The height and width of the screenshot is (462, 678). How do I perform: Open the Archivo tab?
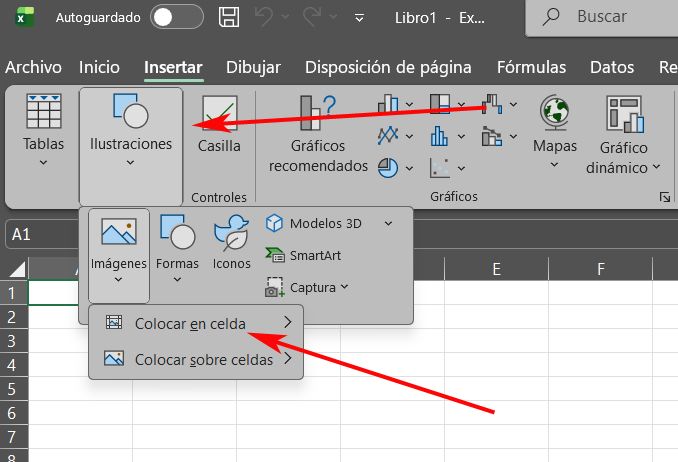33,67
